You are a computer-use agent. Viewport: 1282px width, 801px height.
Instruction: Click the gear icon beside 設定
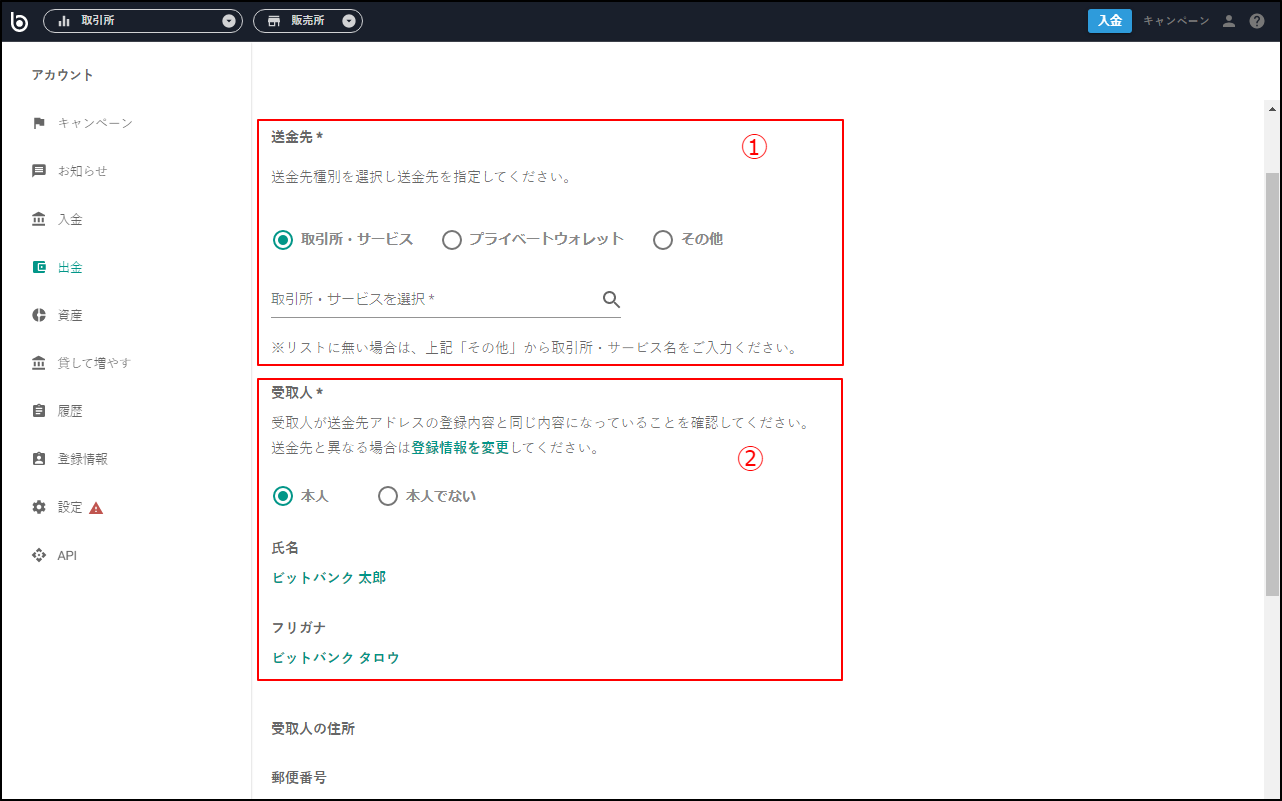point(39,507)
